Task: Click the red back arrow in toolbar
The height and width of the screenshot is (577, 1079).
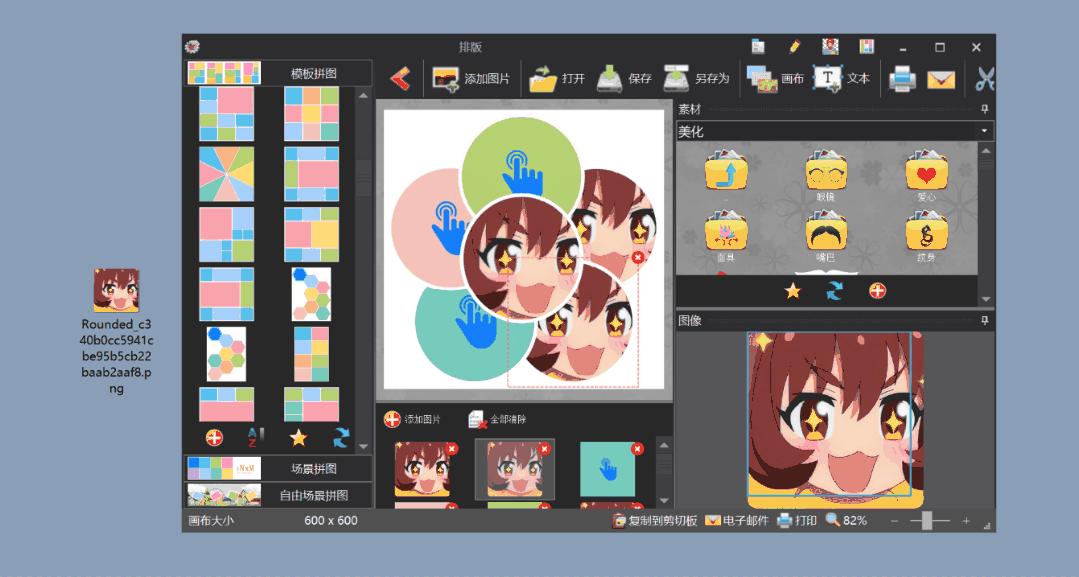Action: [x=400, y=78]
